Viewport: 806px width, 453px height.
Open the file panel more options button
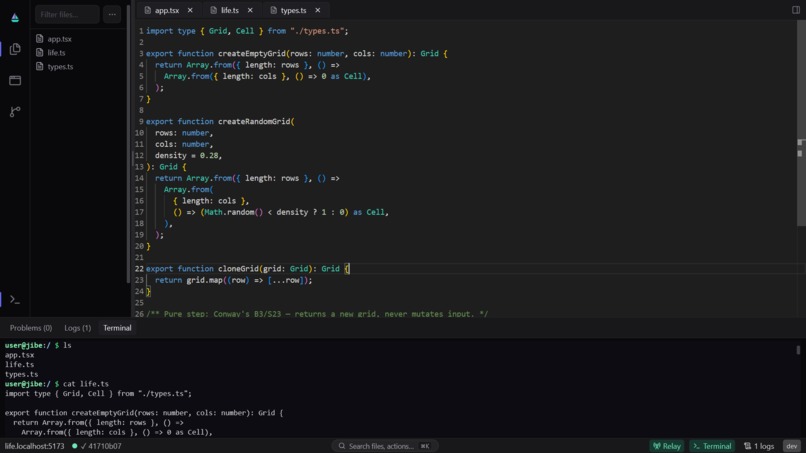coord(112,14)
